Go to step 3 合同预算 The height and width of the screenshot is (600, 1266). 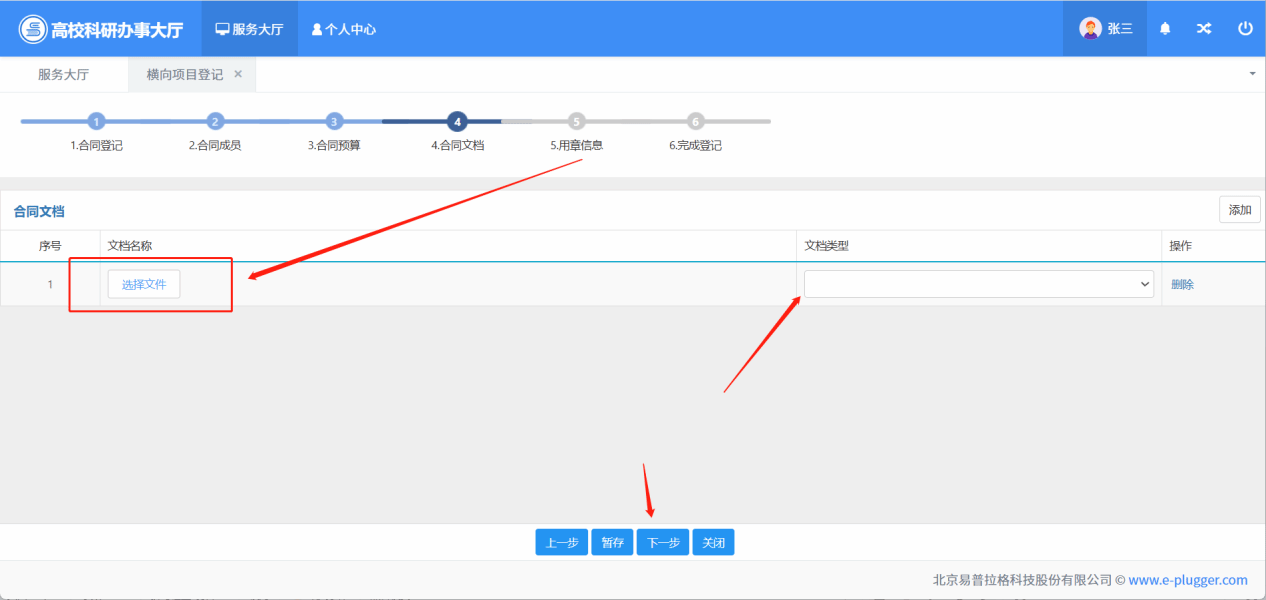pos(335,122)
